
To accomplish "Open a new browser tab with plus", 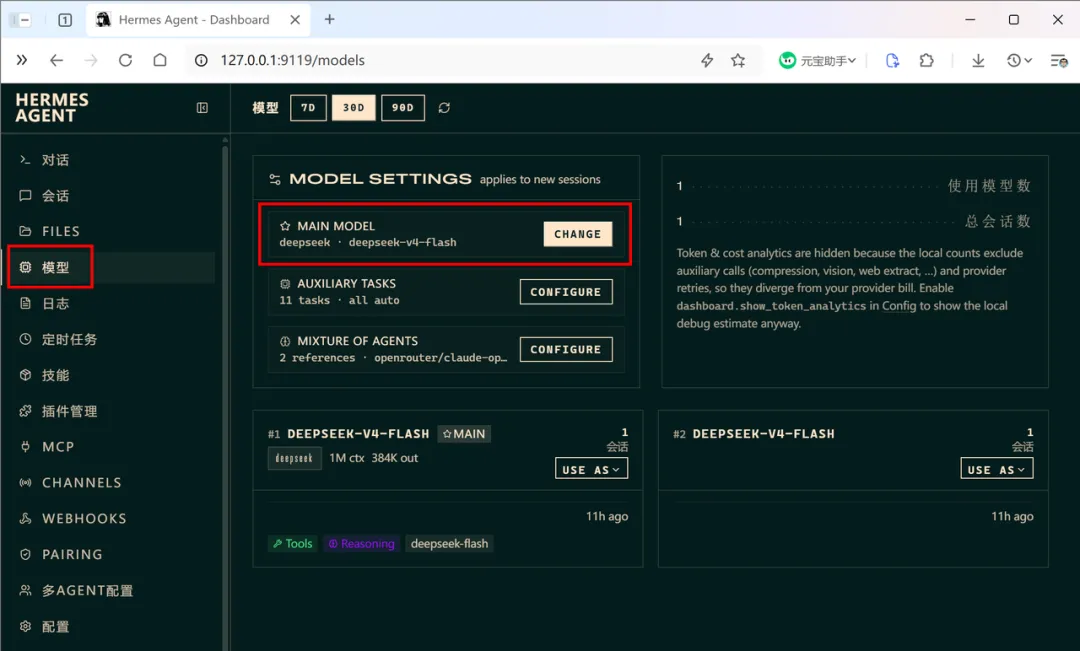I will click(329, 19).
